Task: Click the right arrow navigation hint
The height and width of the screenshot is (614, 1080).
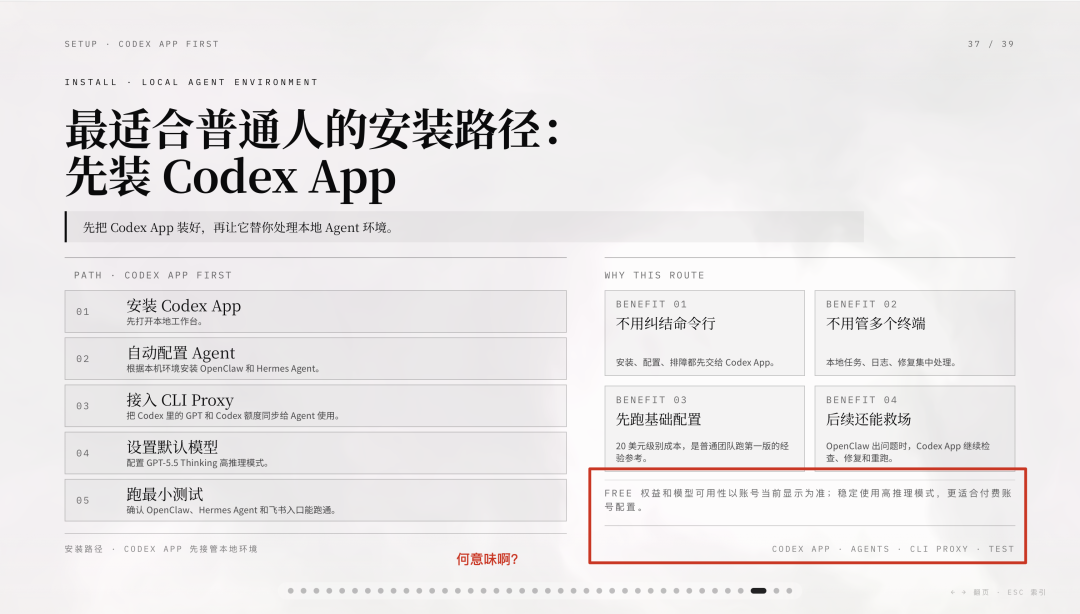Action: (964, 592)
